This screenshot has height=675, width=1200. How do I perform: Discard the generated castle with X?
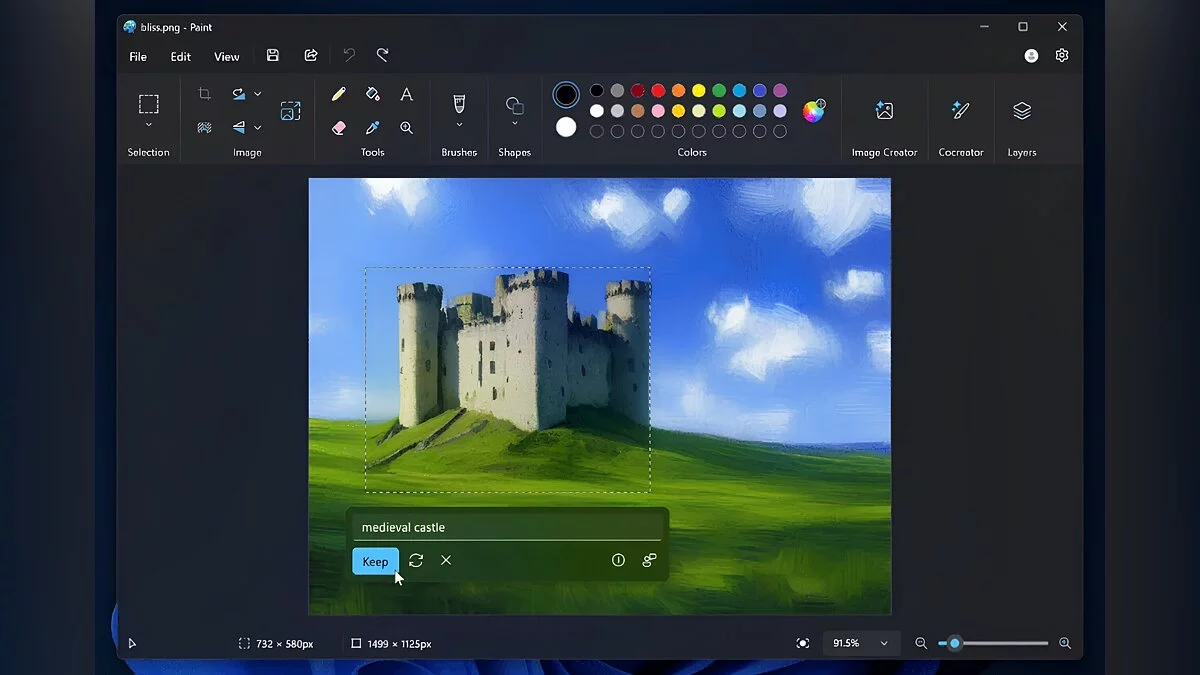click(446, 561)
